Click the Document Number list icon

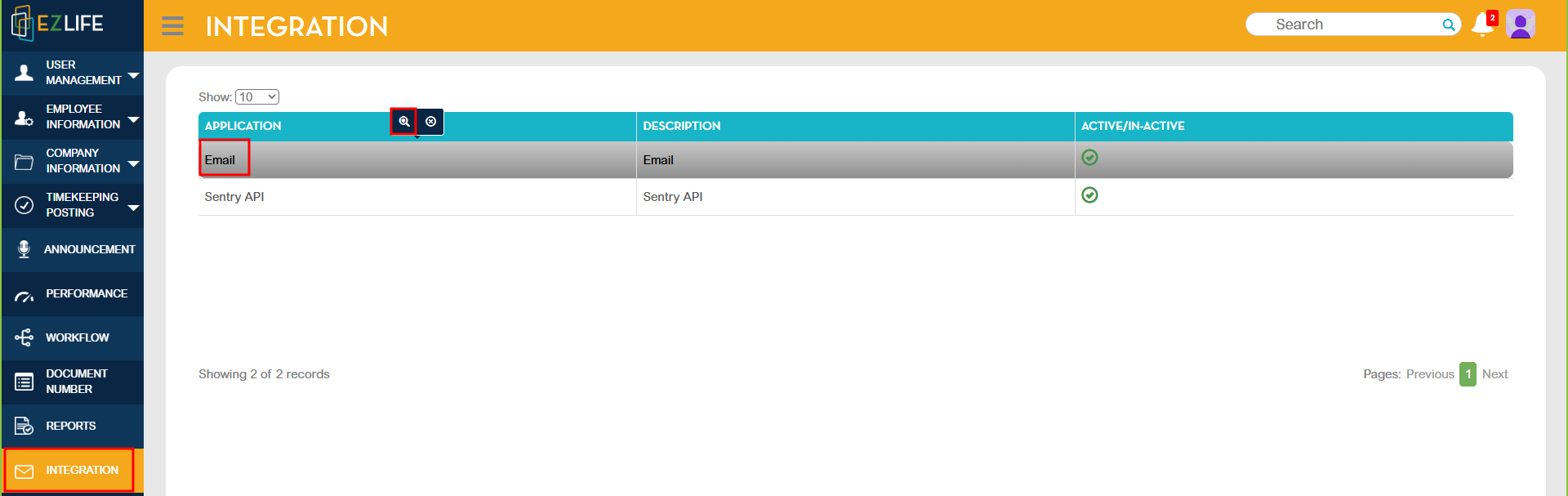pyautogui.click(x=24, y=382)
